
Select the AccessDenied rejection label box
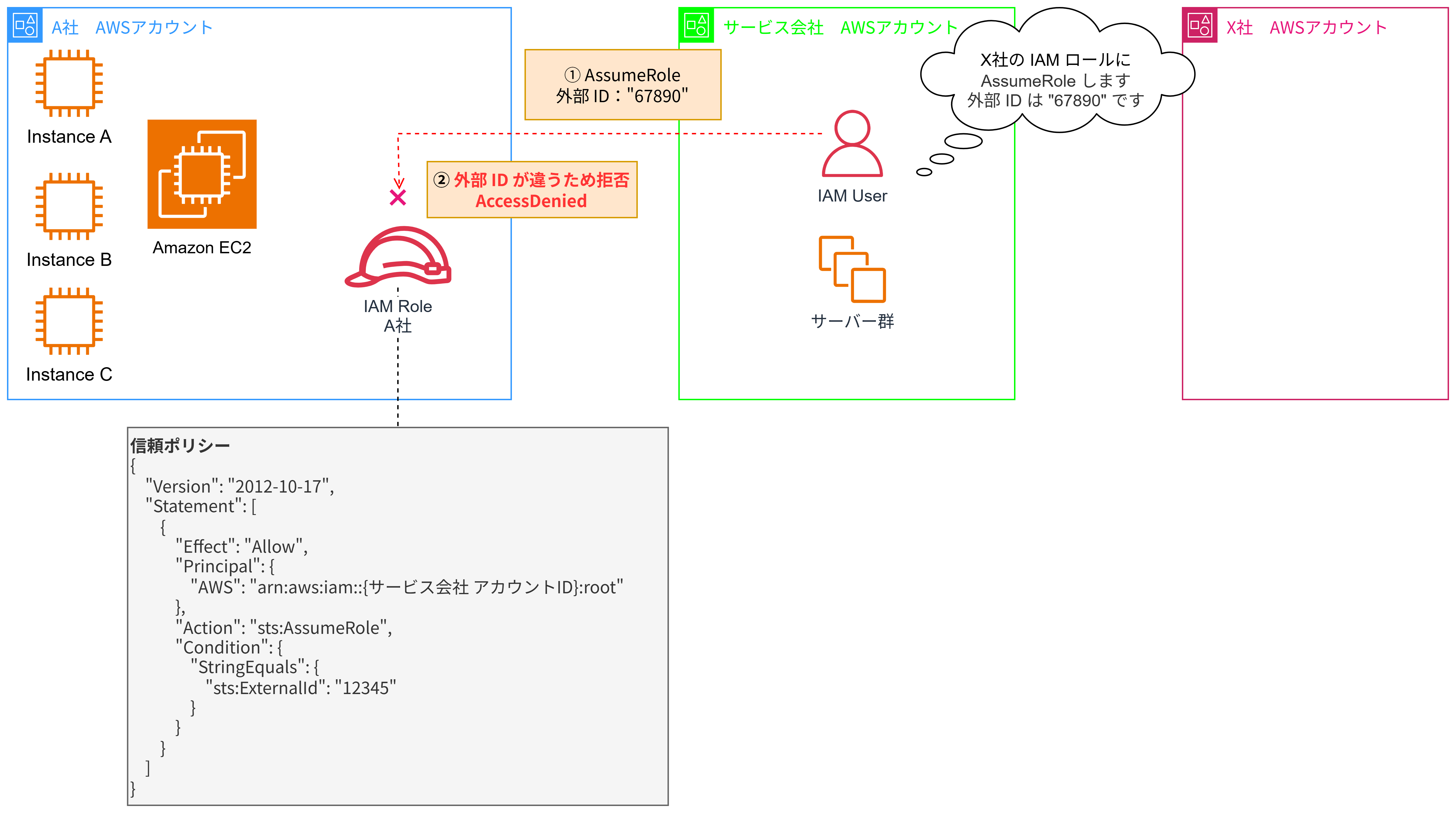pyautogui.click(x=531, y=190)
